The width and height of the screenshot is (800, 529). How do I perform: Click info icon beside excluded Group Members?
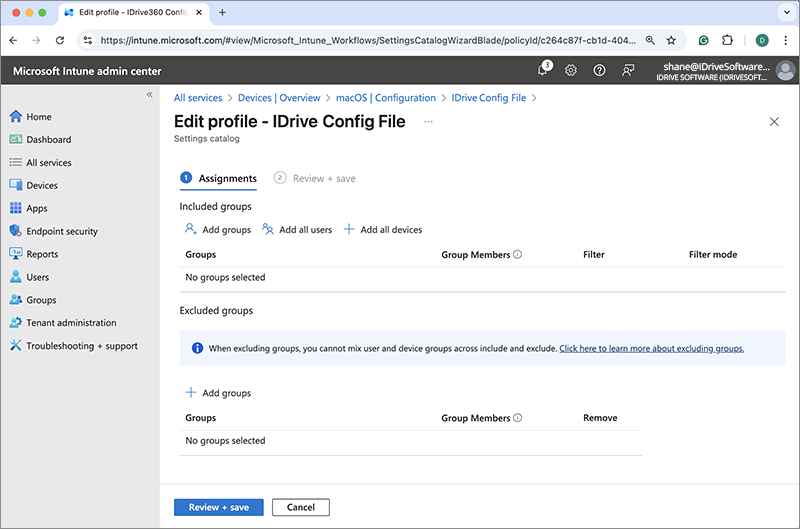(x=518, y=418)
